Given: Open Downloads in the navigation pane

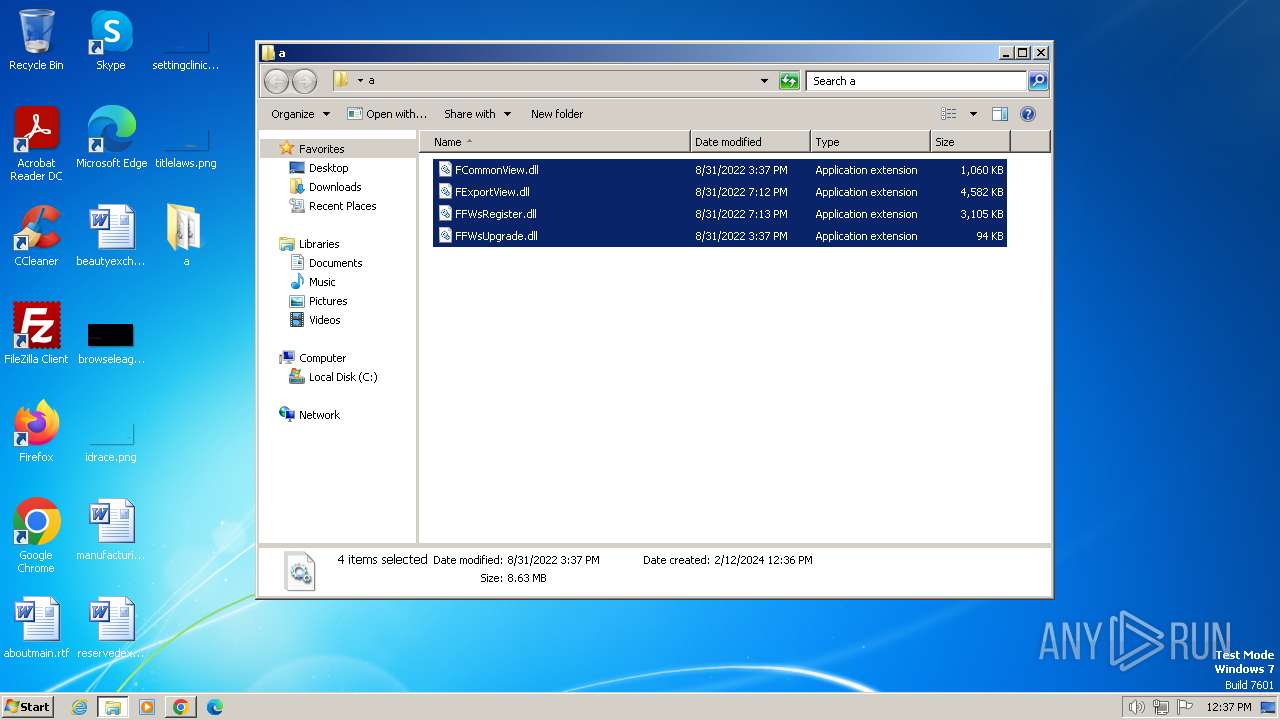Looking at the screenshot, I should [x=335, y=187].
